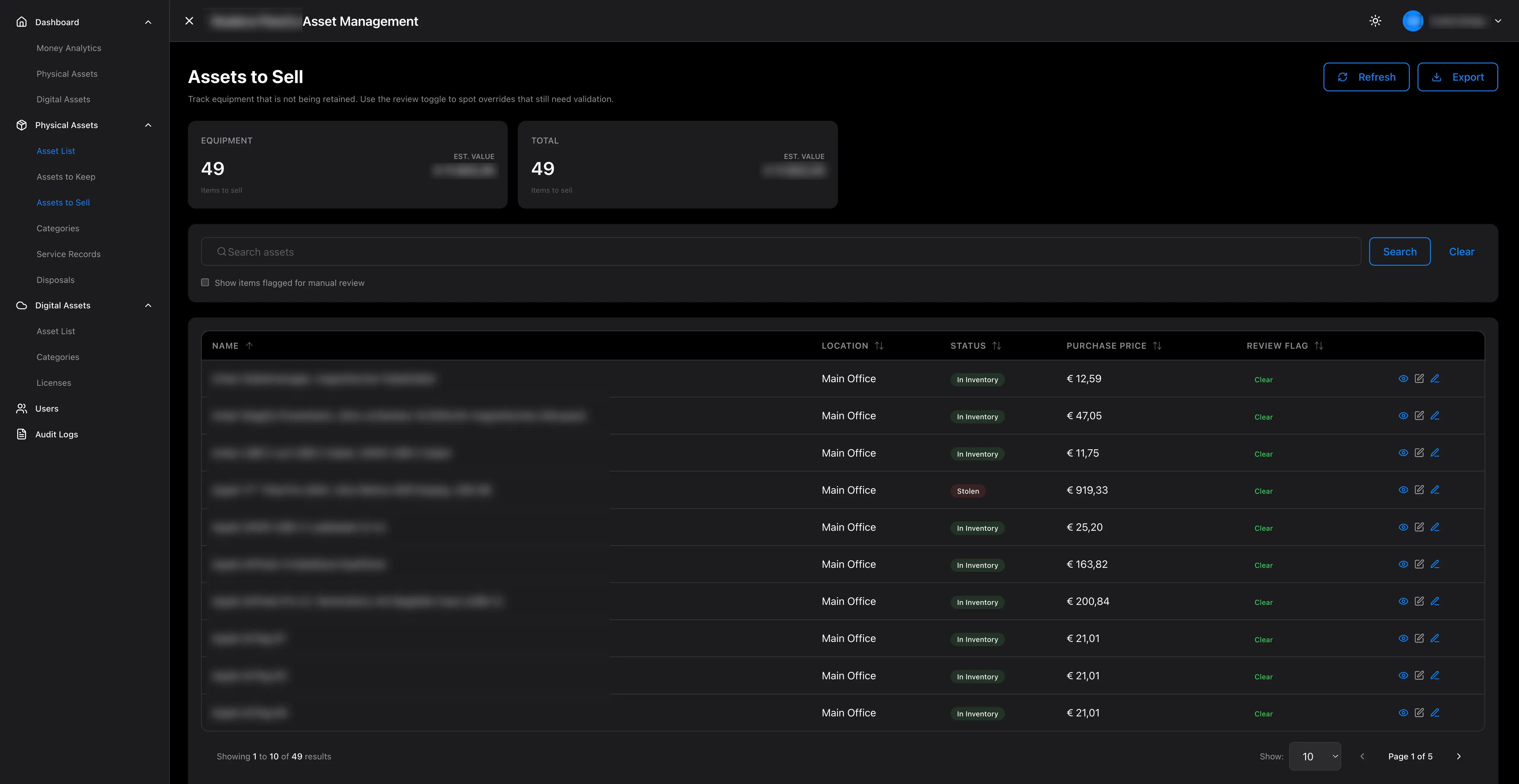Click the Audit Logs document icon
Image resolution: width=1519 pixels, height=784 pixels.
tap(22, 434)
